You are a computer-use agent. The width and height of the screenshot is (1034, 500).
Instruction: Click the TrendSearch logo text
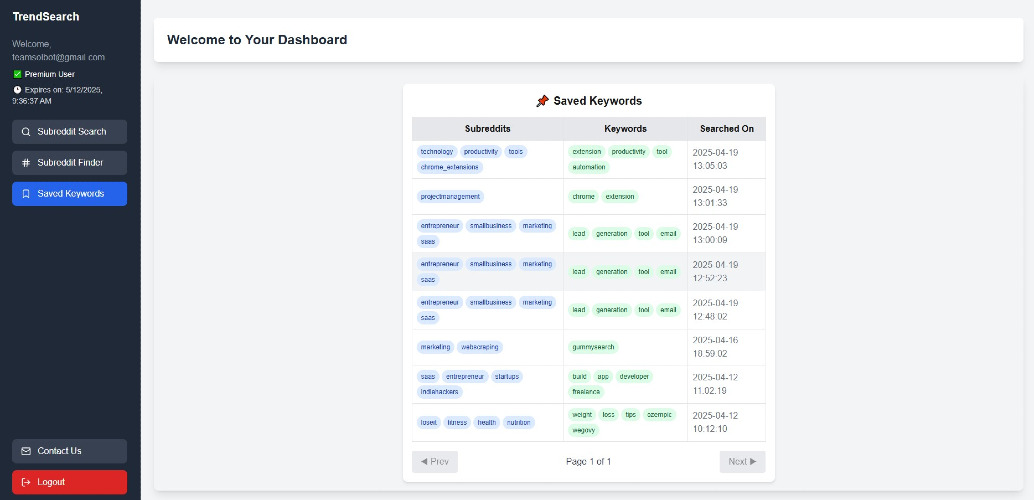[x=46, y=16]
